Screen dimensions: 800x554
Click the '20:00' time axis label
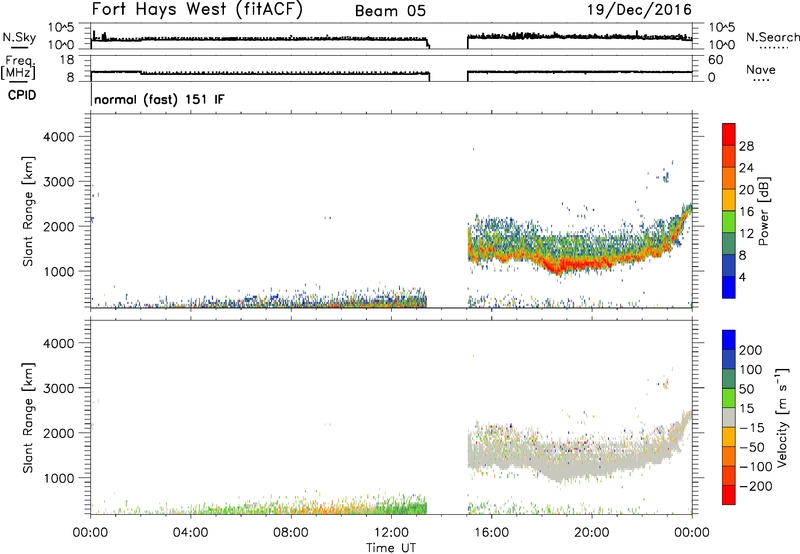[591, 533]
